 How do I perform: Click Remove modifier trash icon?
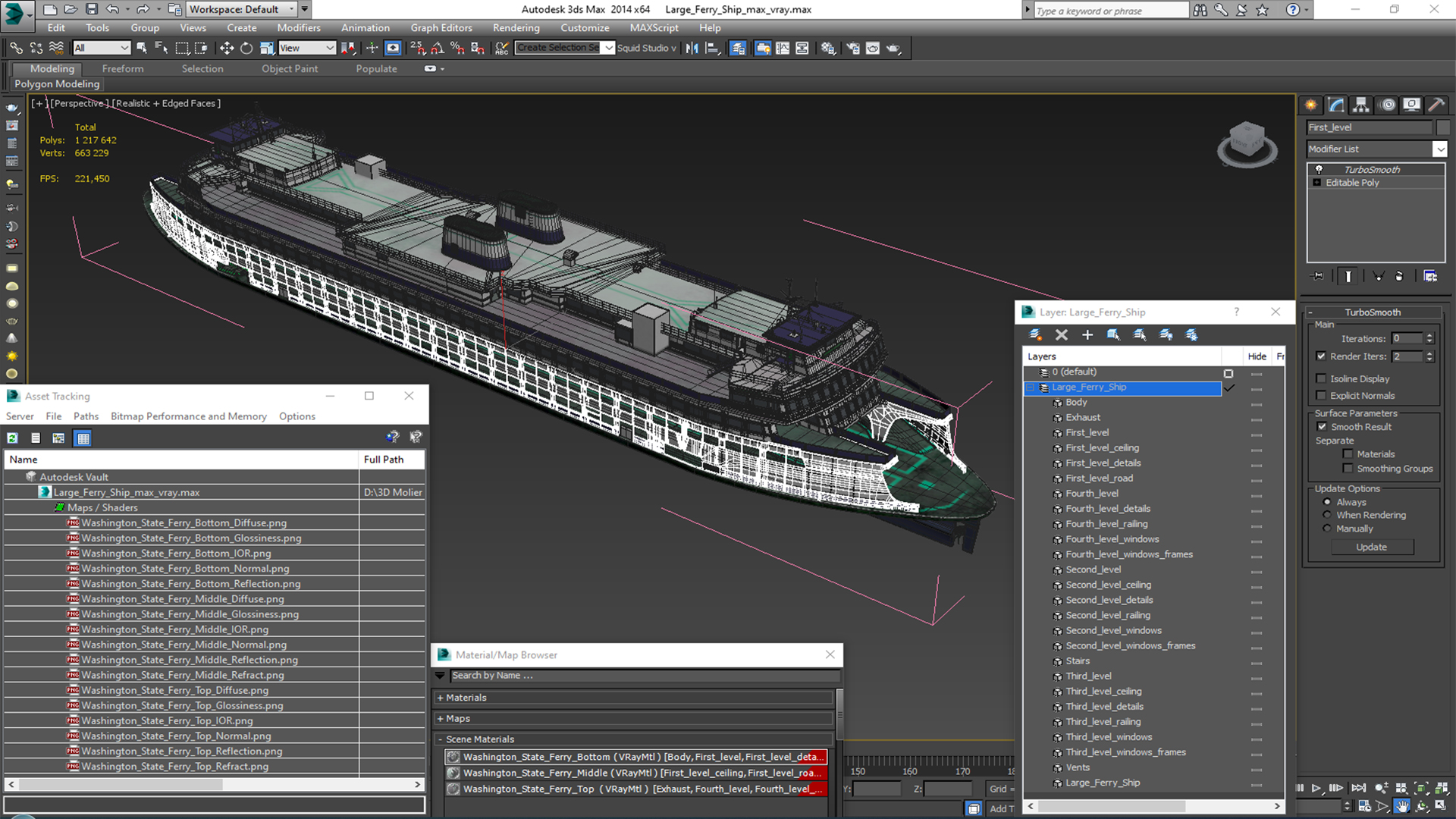coord(1399,276)
